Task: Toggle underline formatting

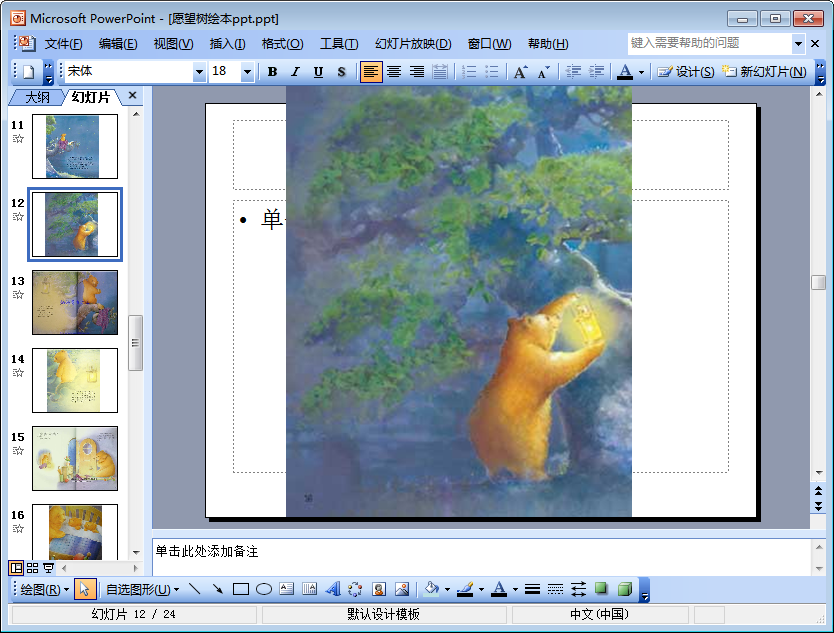Action: pyautogui.click(x=318, y=72)
